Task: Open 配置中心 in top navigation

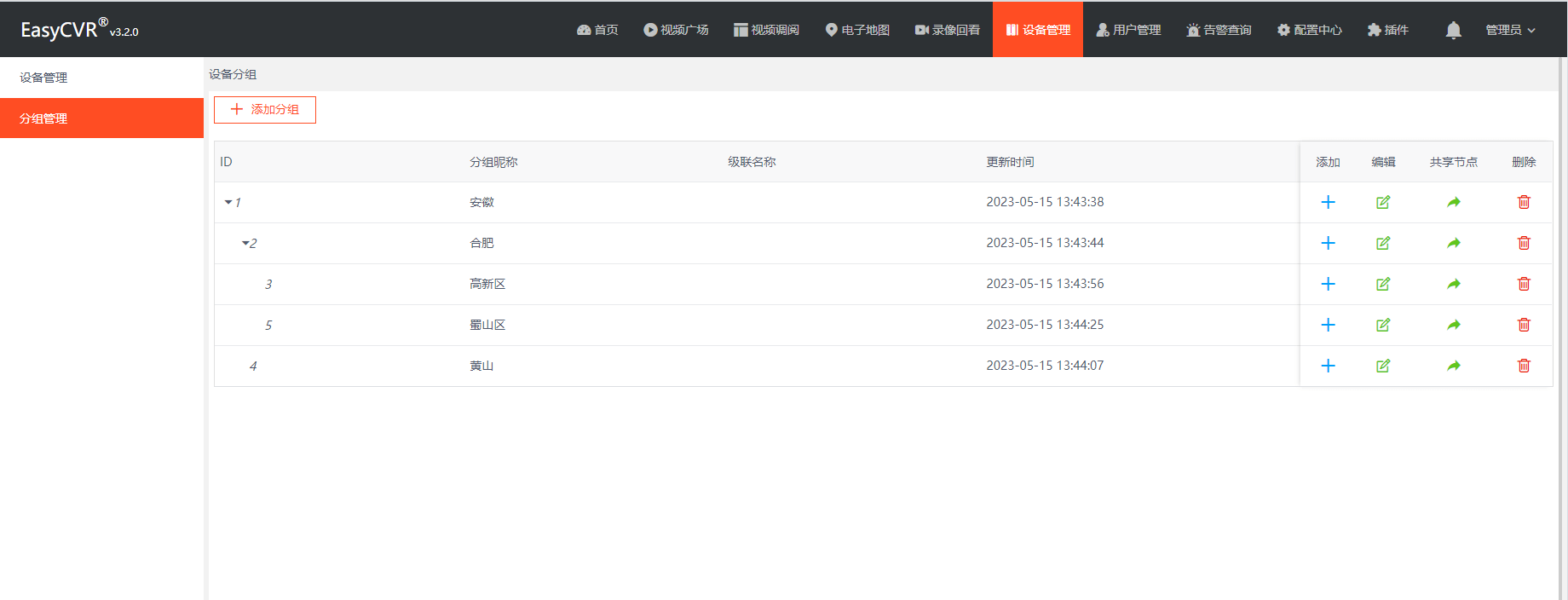Action: click(x=1309, y=30)
